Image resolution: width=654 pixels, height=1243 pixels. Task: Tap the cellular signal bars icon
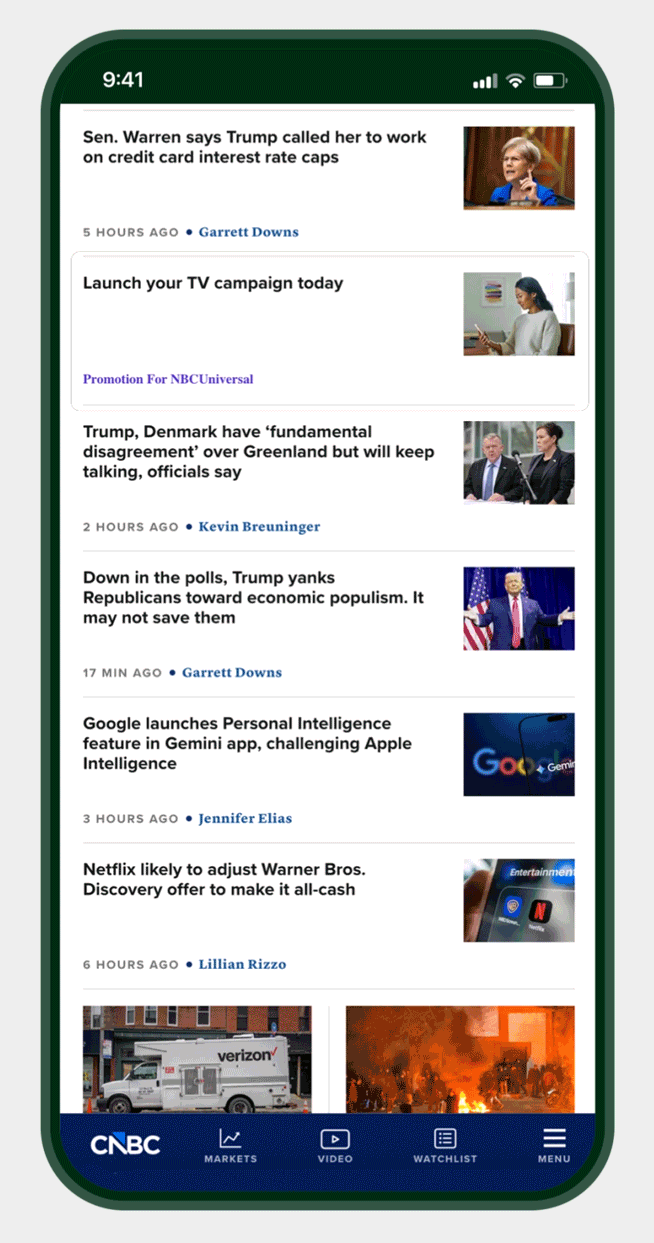pos(485,81)
